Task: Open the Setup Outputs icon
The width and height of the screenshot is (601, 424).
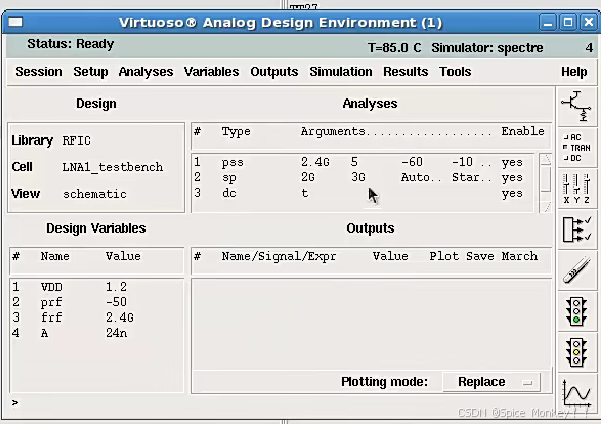Action: (577, 230)
